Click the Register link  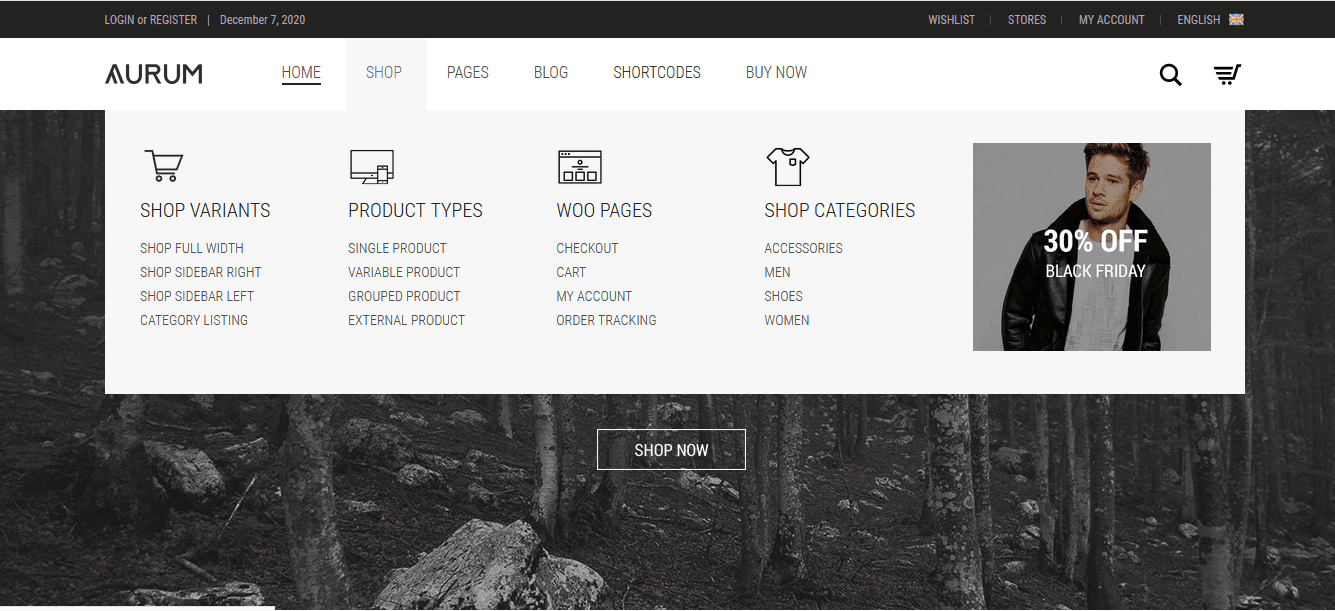174,20
